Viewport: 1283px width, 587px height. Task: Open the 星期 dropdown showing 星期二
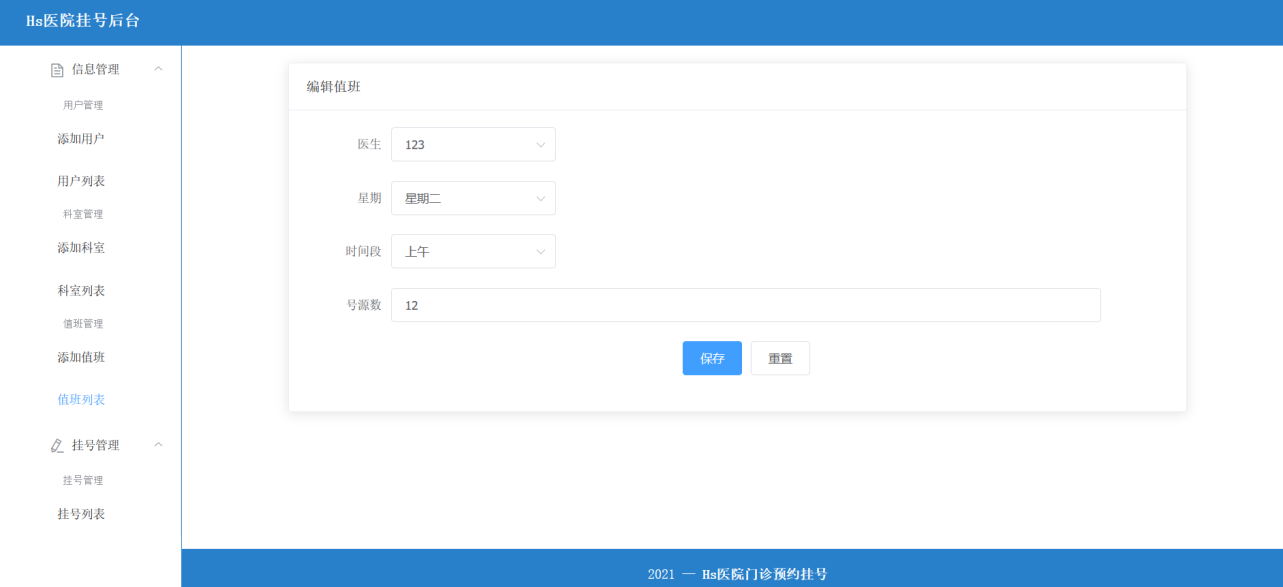coord(473,198)
